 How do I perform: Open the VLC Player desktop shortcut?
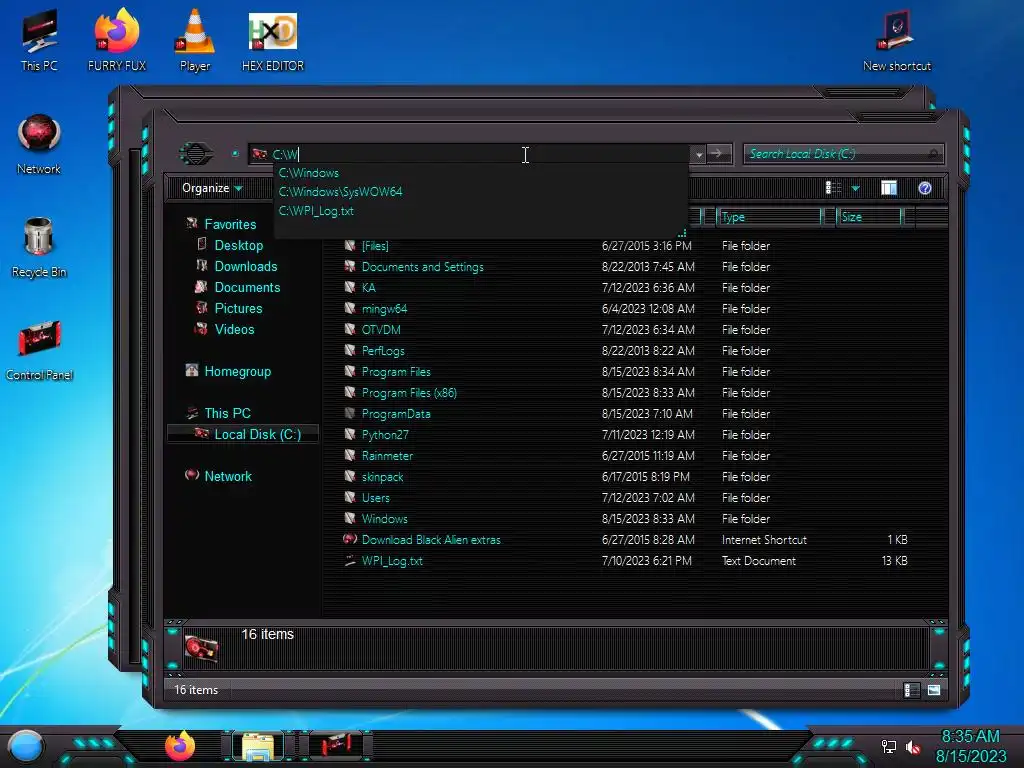click(x=195, y=40)
